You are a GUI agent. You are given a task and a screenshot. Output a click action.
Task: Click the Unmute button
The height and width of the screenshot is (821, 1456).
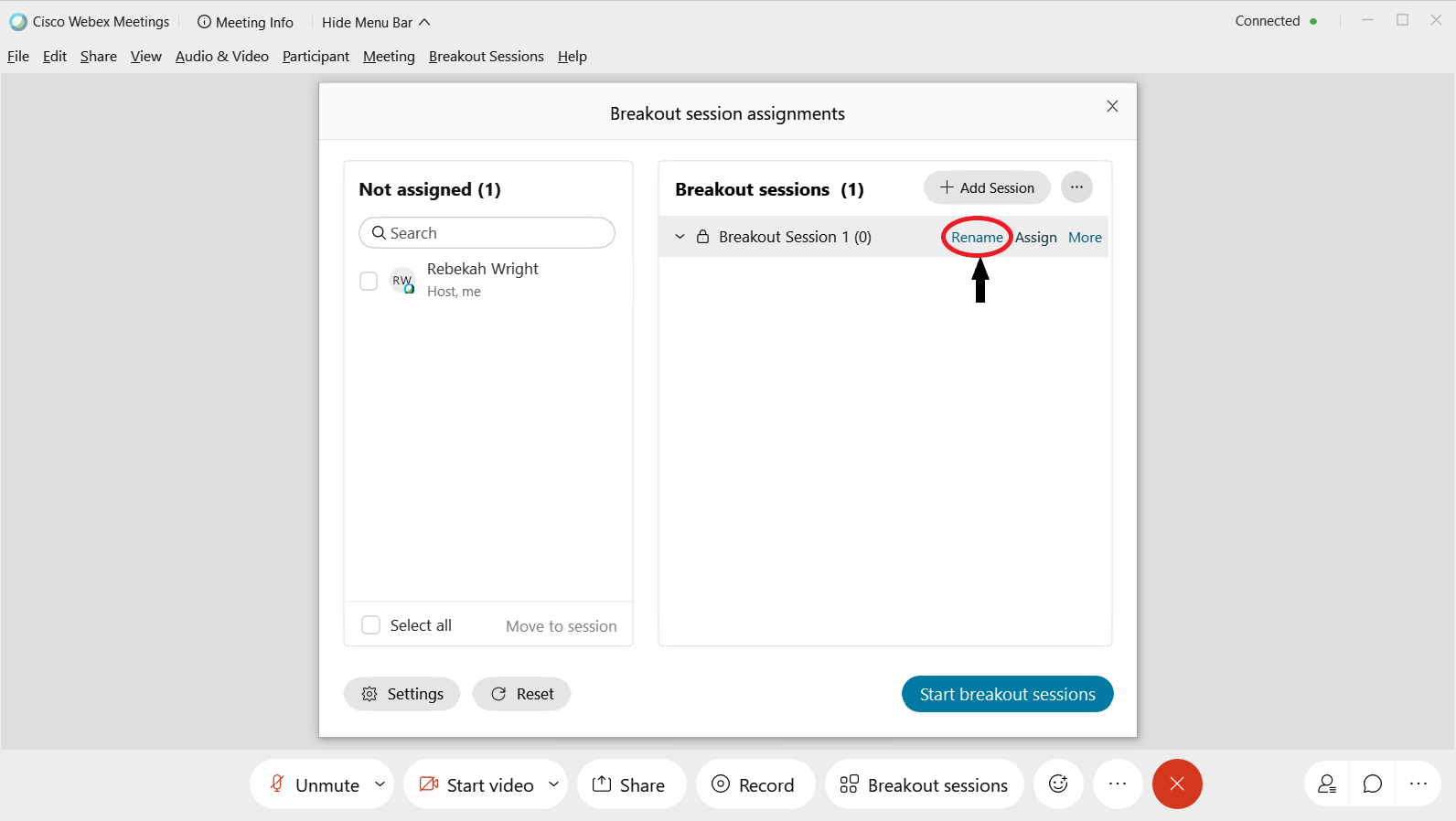[313, 784]
